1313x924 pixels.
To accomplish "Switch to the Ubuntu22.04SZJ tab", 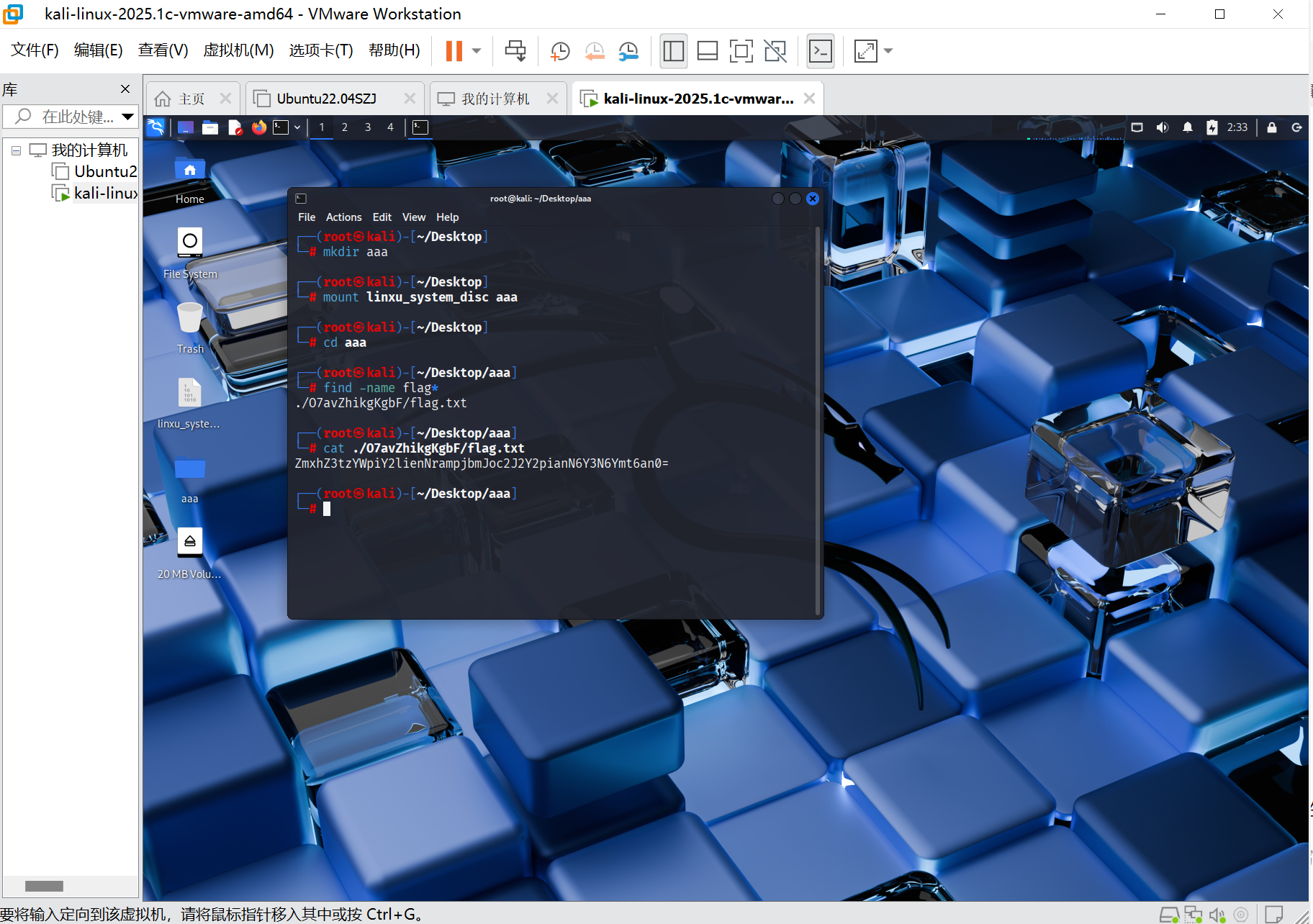I will pyautogui.click(x=328, y=98).
